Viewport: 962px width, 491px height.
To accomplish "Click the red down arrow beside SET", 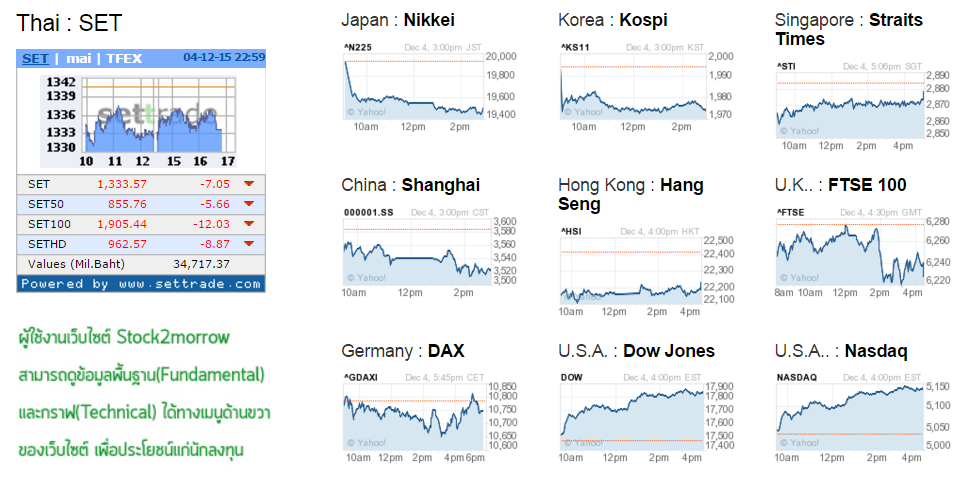I will (248, 184).
